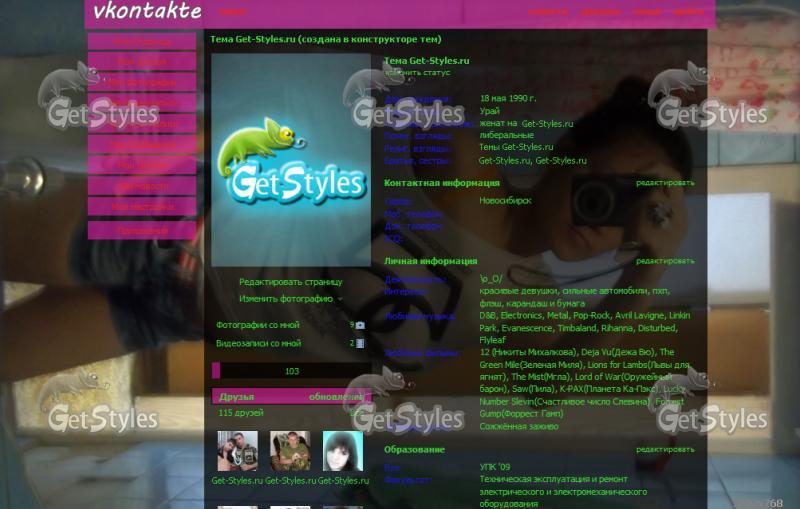The width and height of the screenshot is (800, 509).
Task: Click the vkontakte logo in header
Action: coord(147,11)
